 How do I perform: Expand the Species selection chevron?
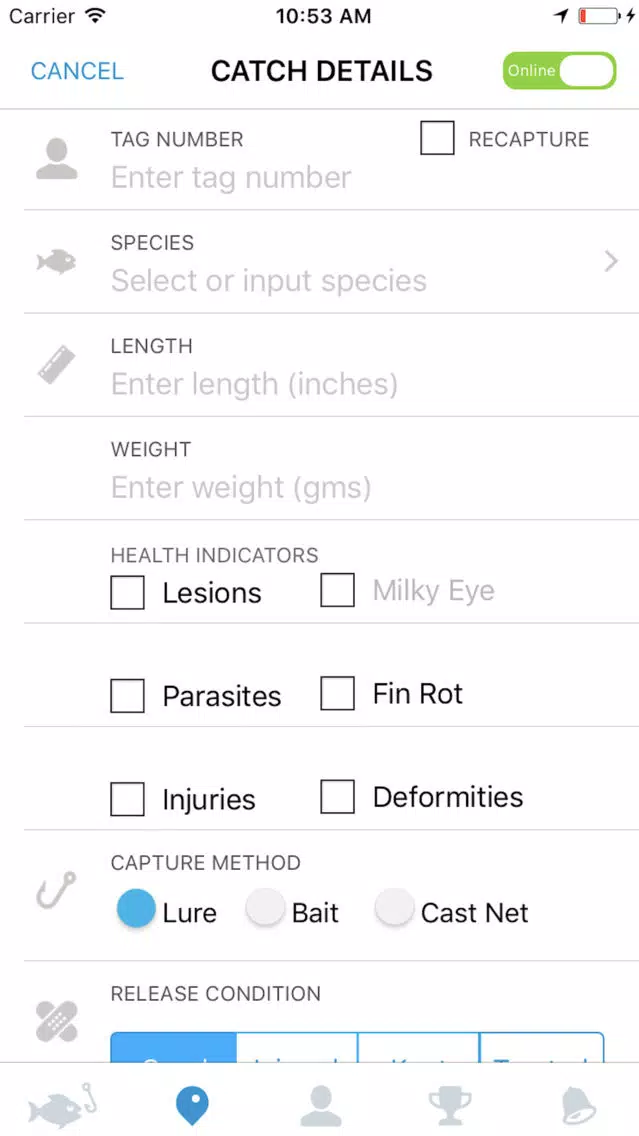611,261
